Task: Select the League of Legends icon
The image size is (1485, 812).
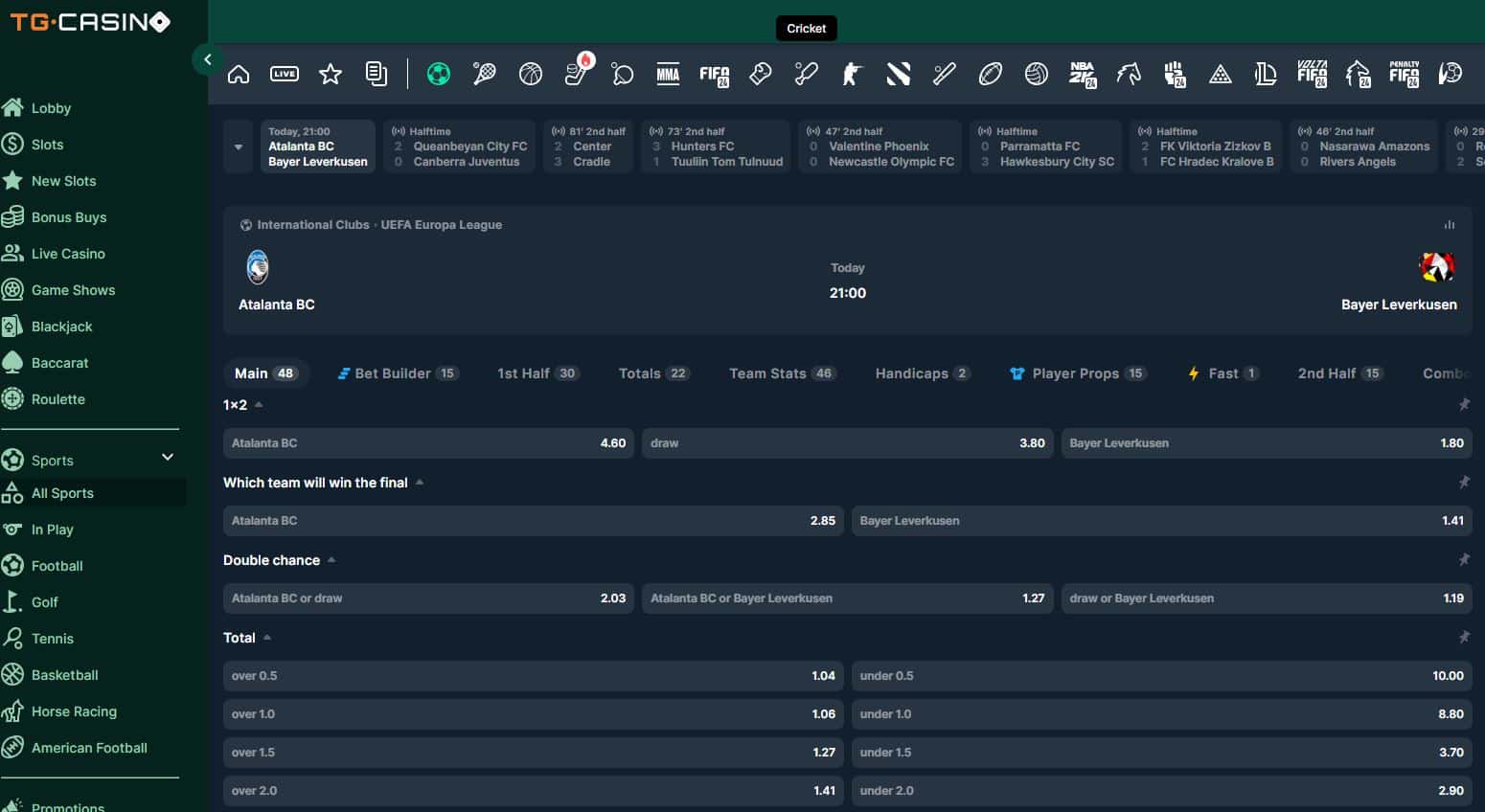Action: coord(1266,74)
